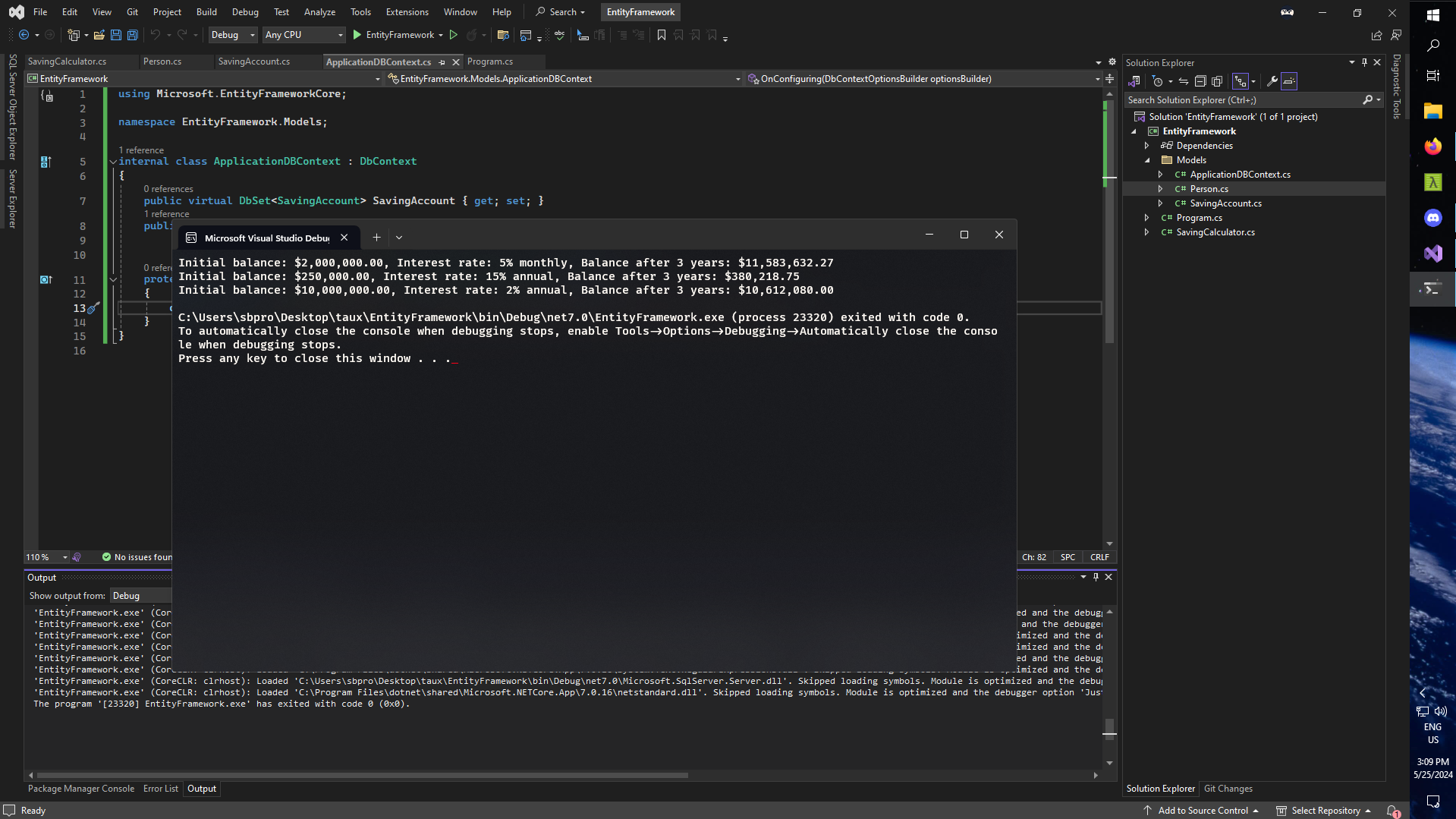This screenshot has height=819, width=1456.
Task: Collapse the ApplicationDBContext class code block
Action: tap(113, 162)
